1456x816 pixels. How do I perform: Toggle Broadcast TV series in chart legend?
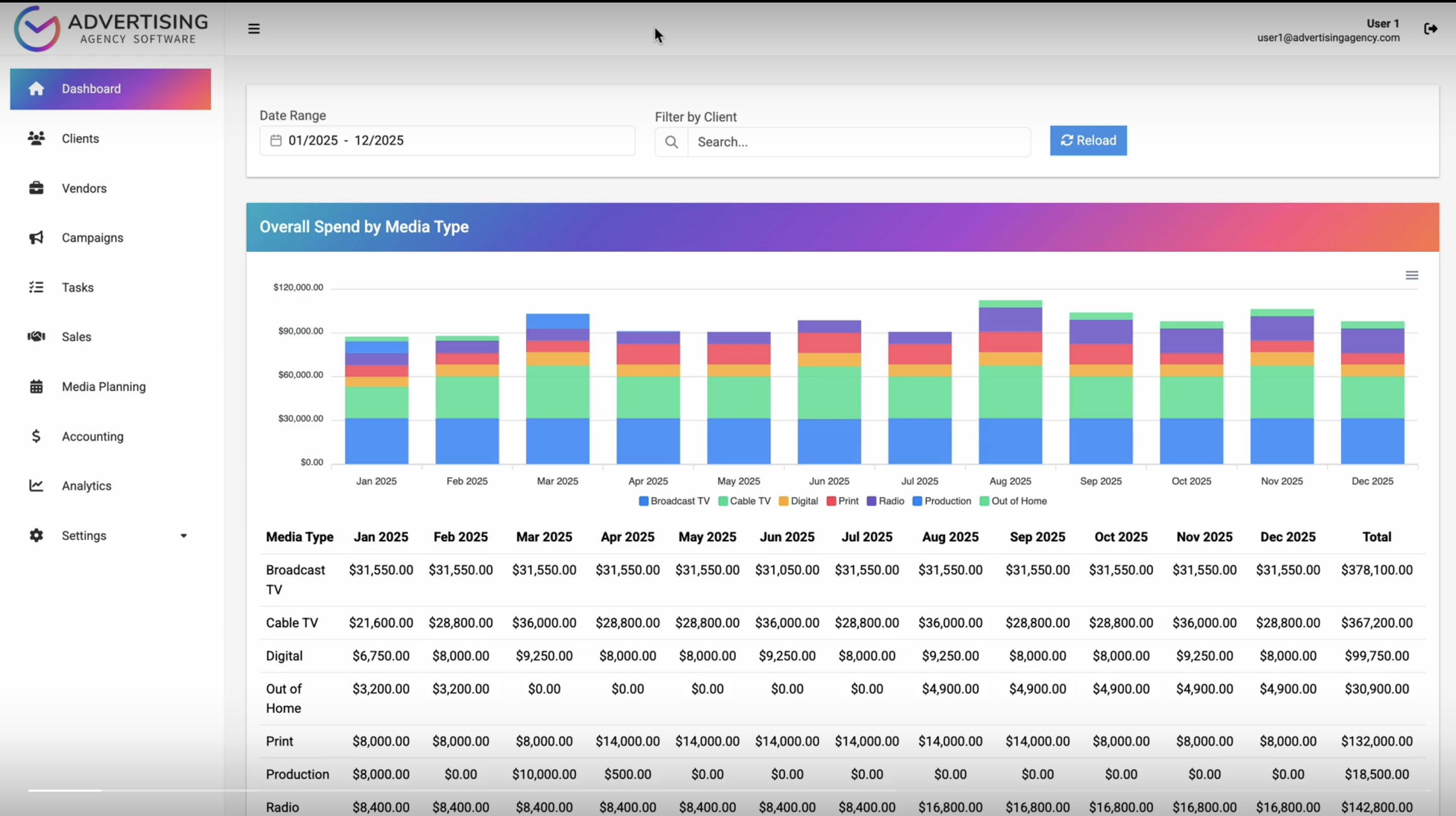[x=674, y=501]
